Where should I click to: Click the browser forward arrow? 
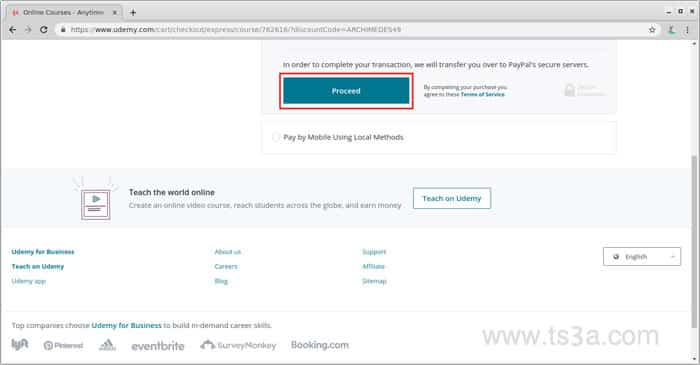pos(28,29)
